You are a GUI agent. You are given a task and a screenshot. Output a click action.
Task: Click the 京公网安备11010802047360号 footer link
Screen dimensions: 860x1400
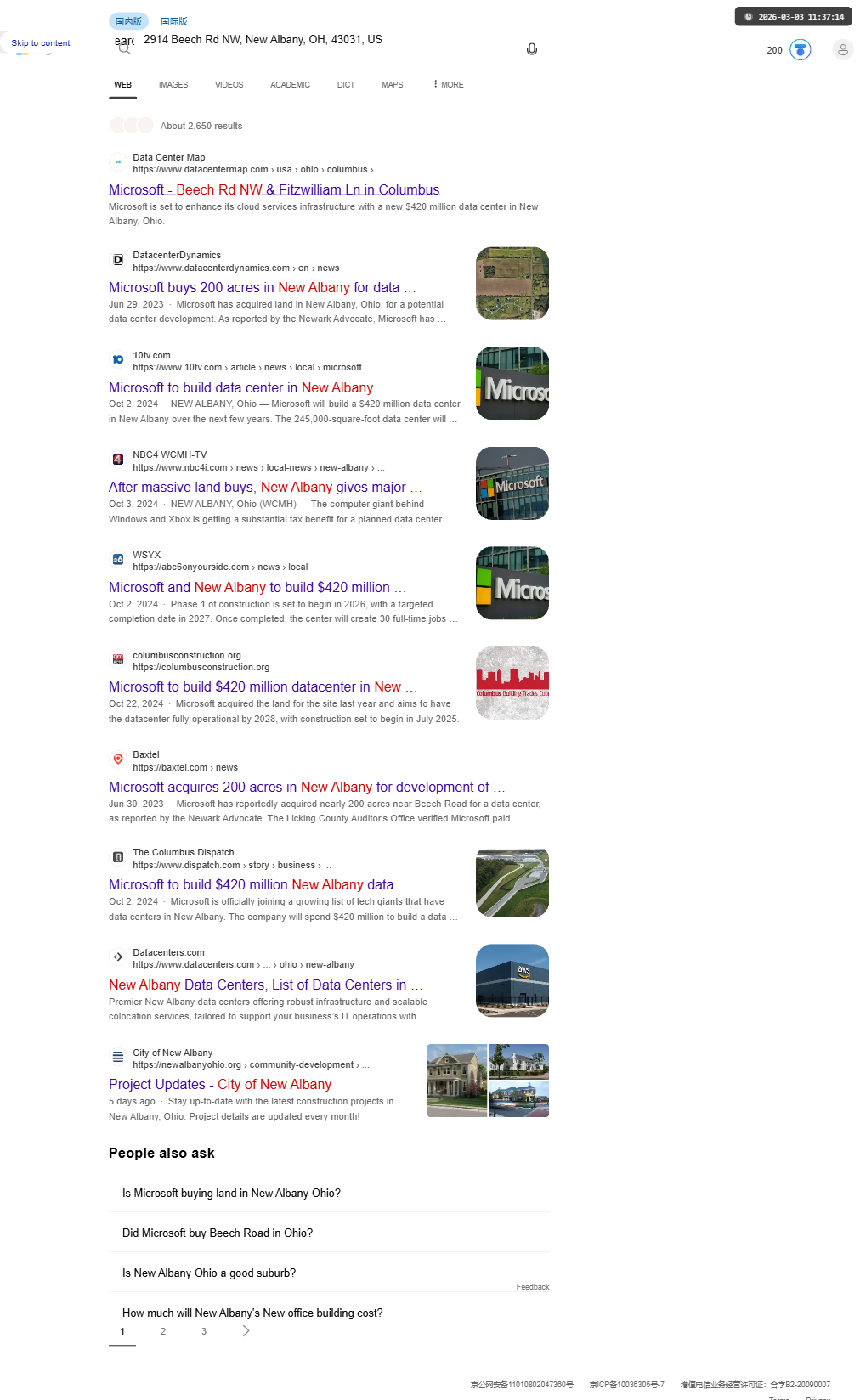click(522, 1385)
